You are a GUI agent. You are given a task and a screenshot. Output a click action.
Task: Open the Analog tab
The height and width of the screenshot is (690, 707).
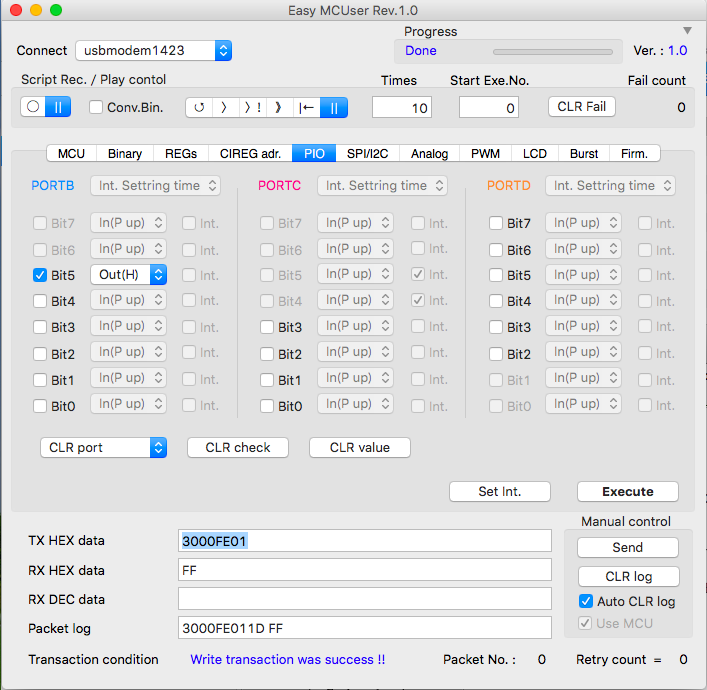click(429, 153)
